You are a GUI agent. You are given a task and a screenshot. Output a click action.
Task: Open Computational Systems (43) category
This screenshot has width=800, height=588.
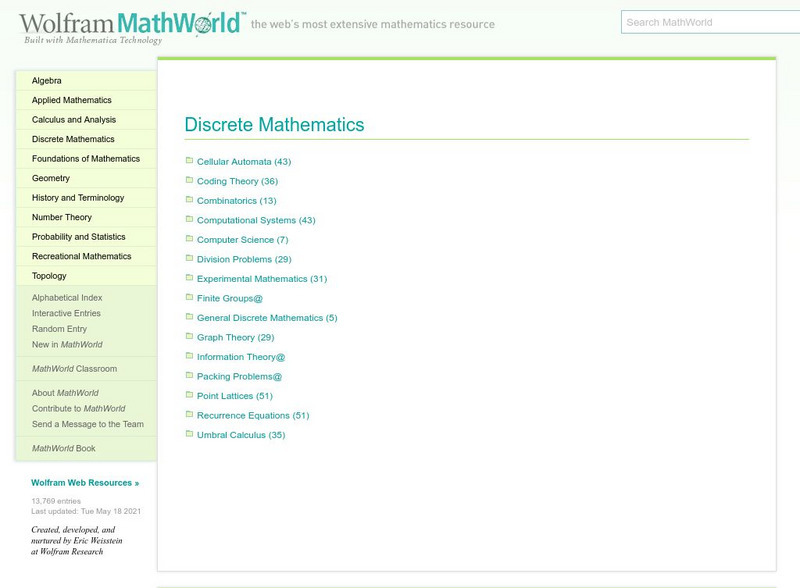[256, 220]
